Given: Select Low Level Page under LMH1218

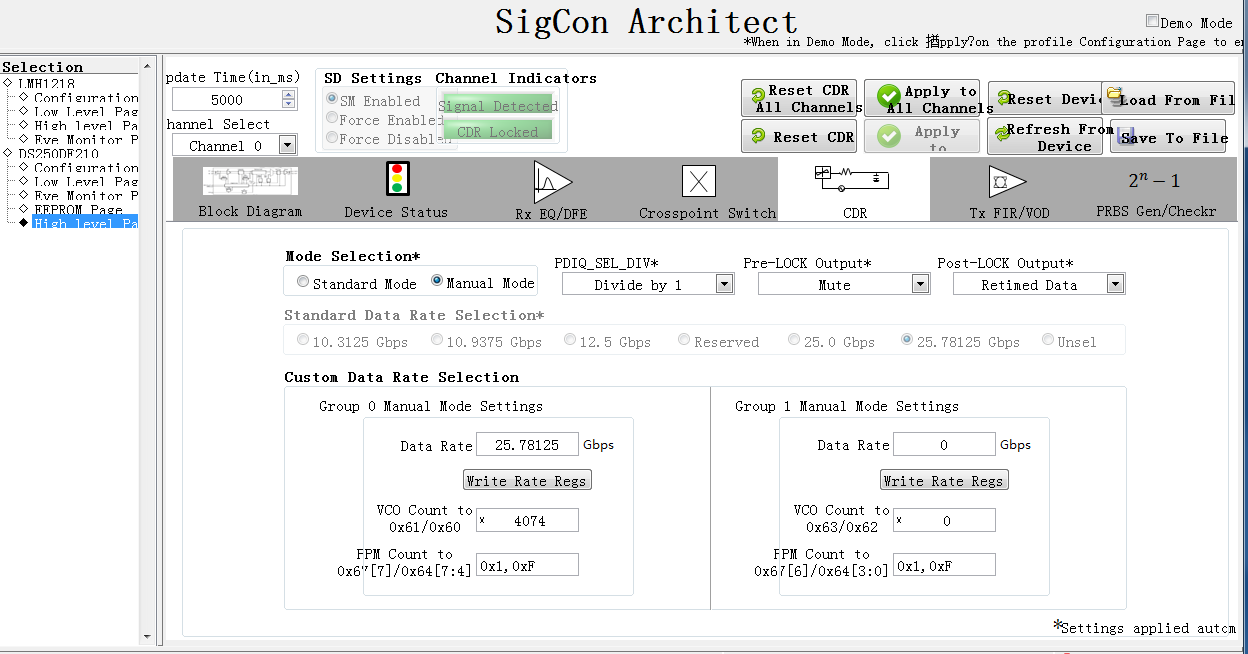Looking at the screenshot, I should coord(86,112).
